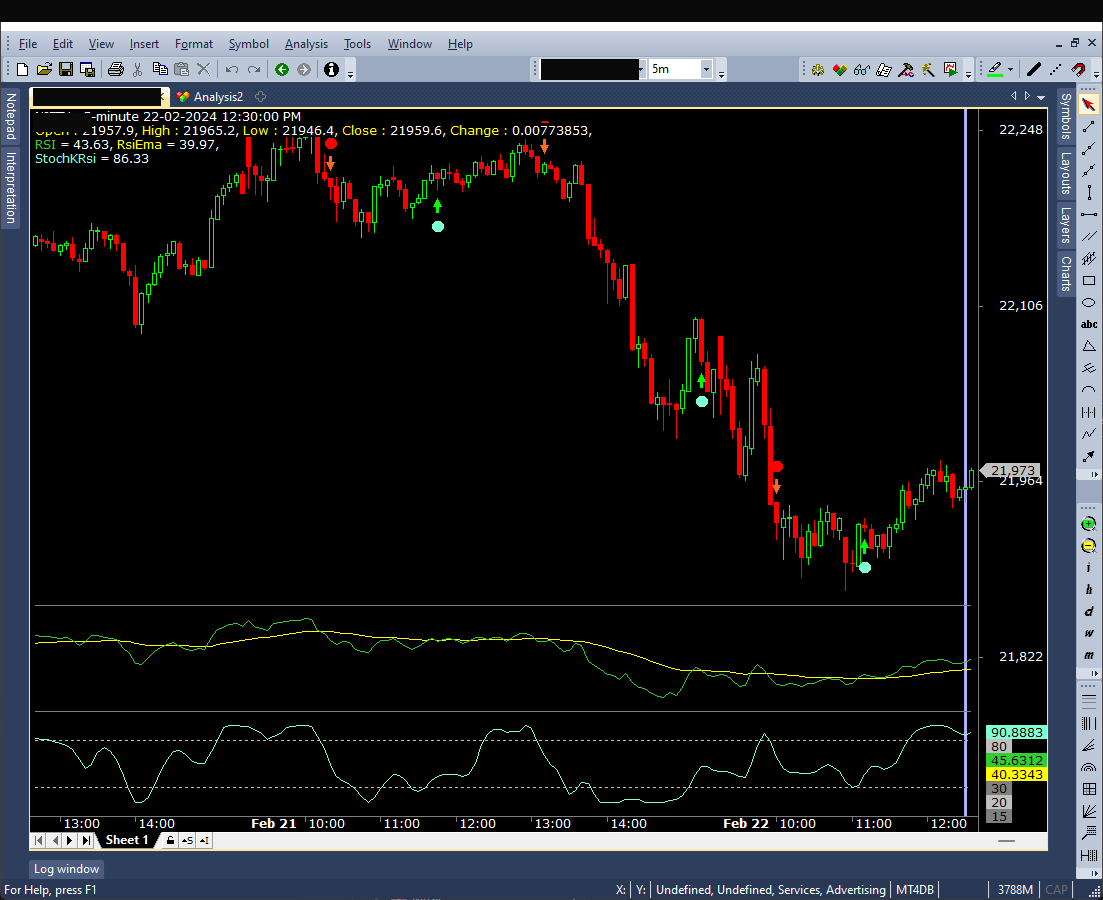This screenshot has height=900, width=1103.
Task: Select the Zig-zag line tool
Action: (1088, 433)
